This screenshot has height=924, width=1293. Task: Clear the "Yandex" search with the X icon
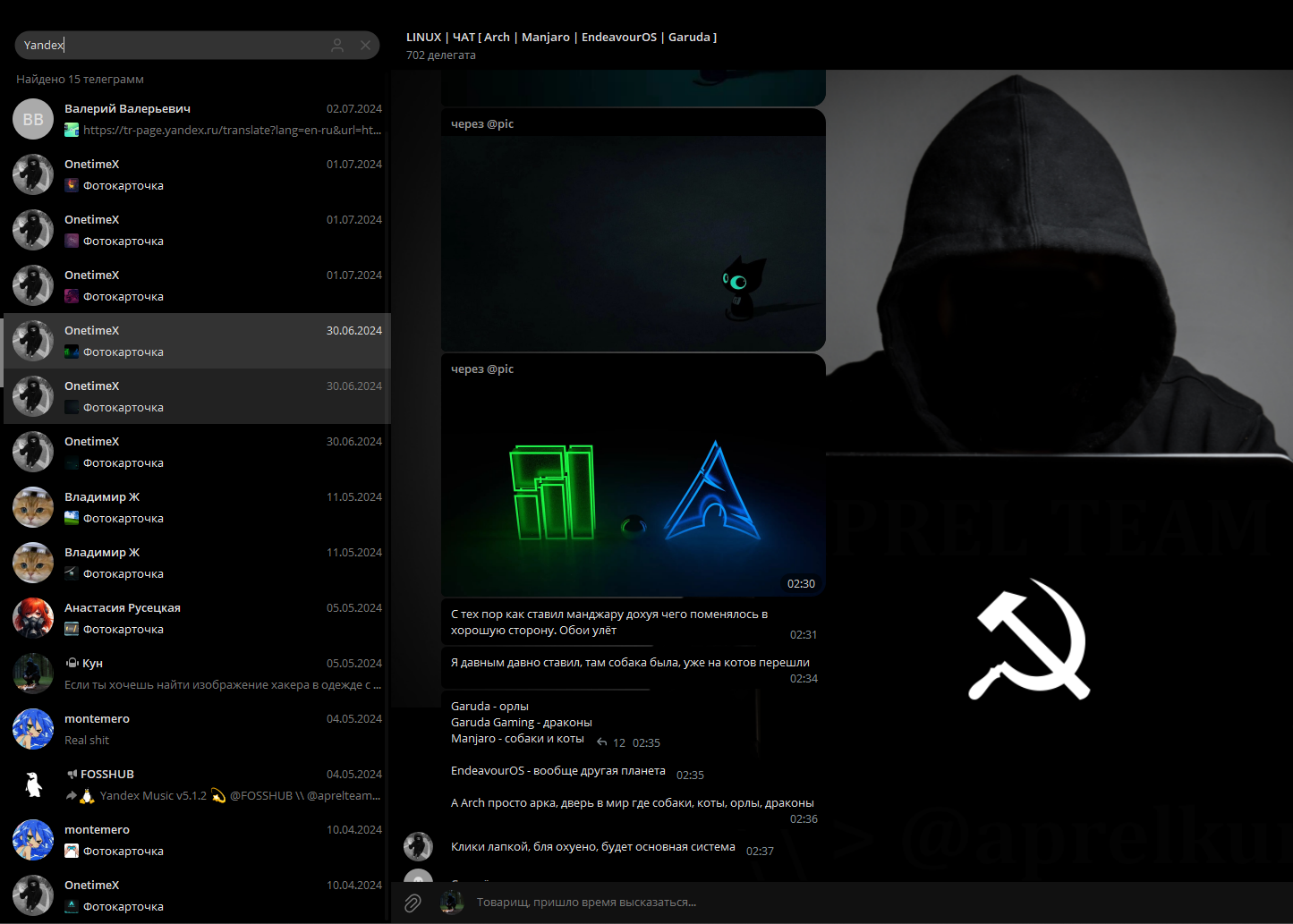[x=365, y=45]
